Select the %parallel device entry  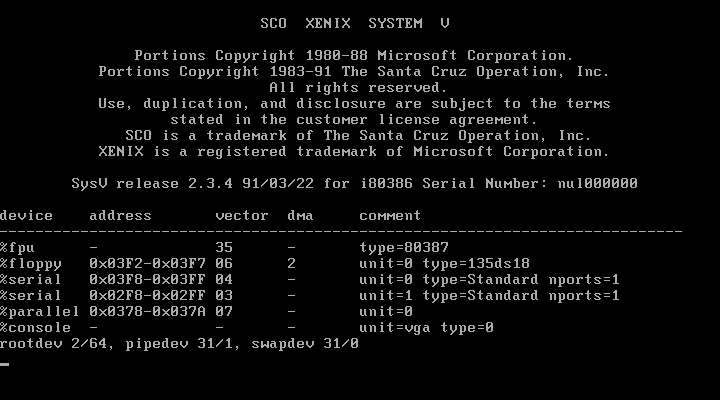coord(39,312)
